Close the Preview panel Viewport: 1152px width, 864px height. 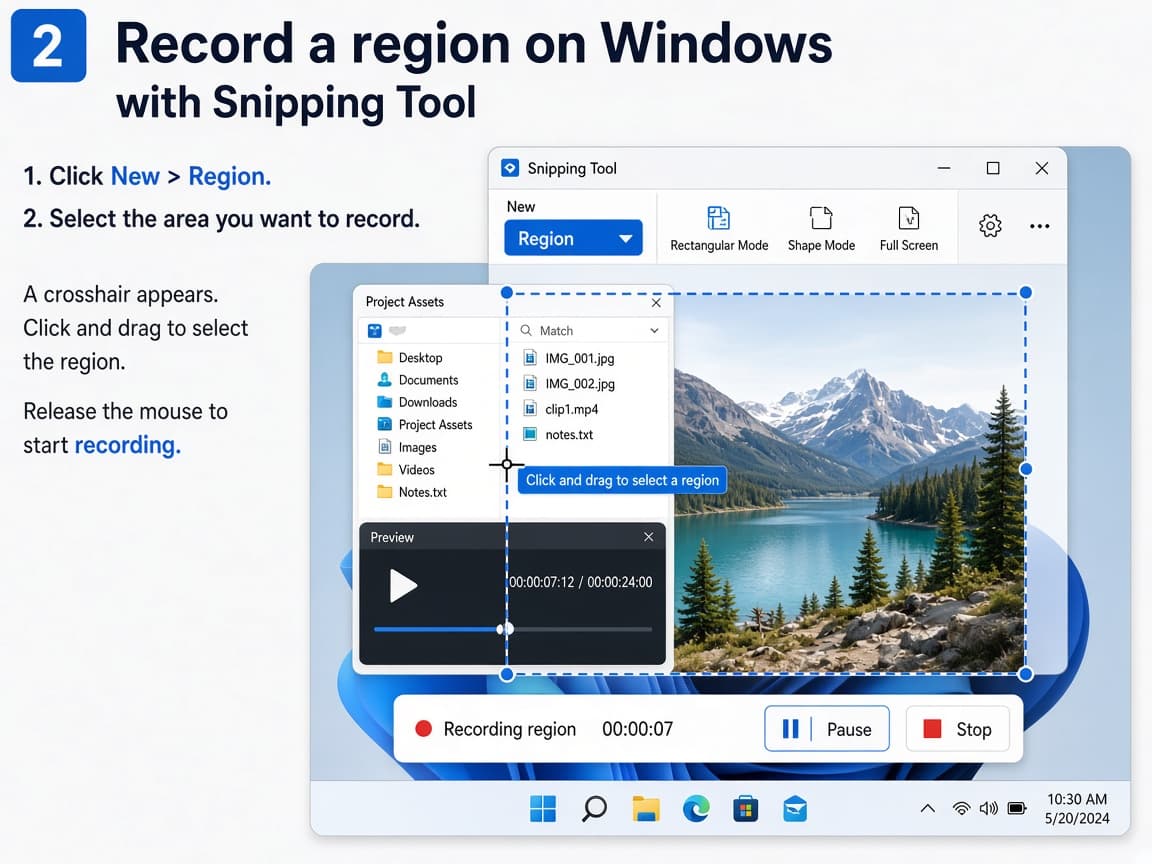(648, 537)
